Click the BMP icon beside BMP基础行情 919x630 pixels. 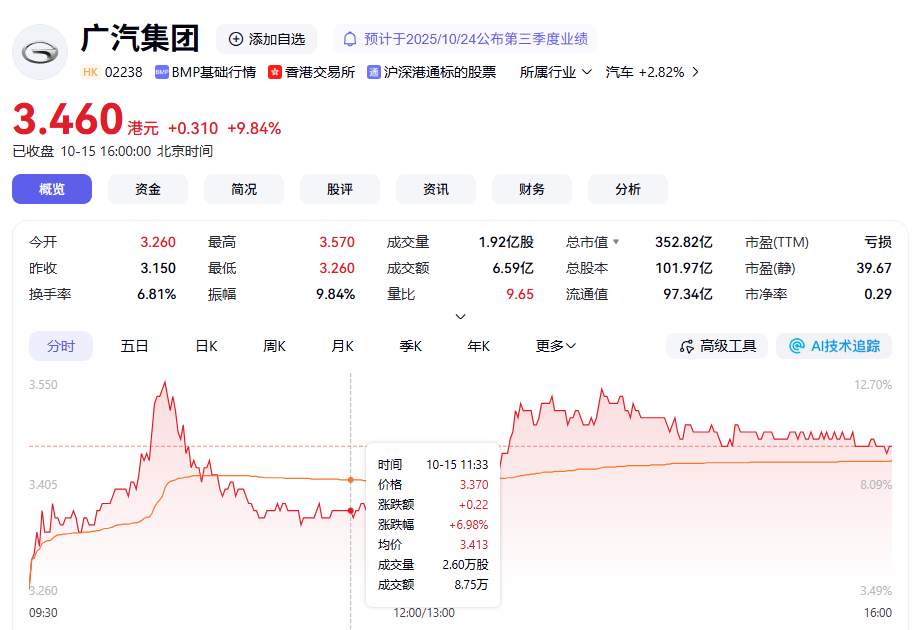point(162,72)
